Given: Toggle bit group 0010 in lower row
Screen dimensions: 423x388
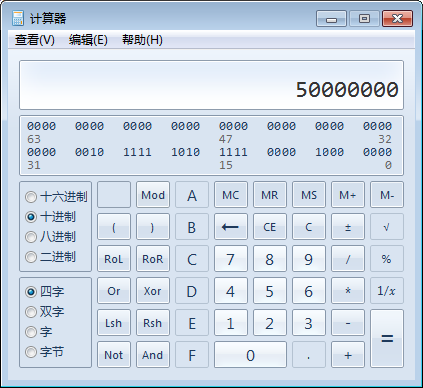Looking at the screenshot, I should pos(89,152).
